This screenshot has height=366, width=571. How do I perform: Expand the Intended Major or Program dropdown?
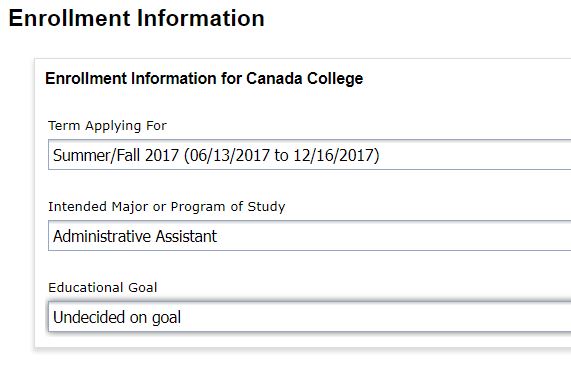[x=310, y=236]
